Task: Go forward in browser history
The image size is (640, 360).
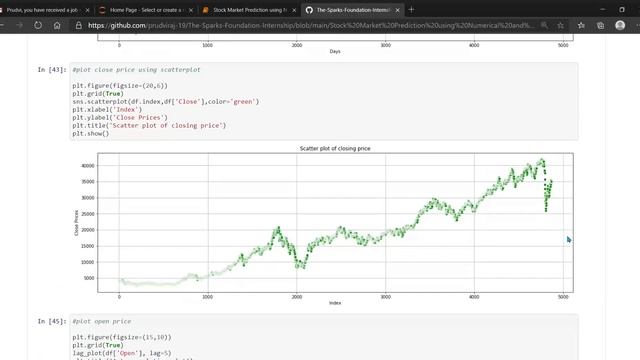Action: pos(19,25)
